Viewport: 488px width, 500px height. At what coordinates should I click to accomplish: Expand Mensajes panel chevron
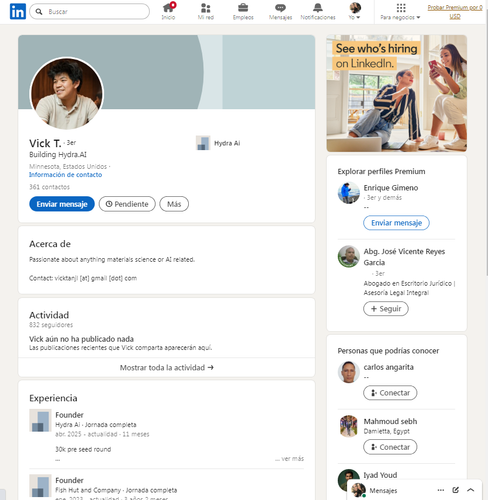coord(471,490)
